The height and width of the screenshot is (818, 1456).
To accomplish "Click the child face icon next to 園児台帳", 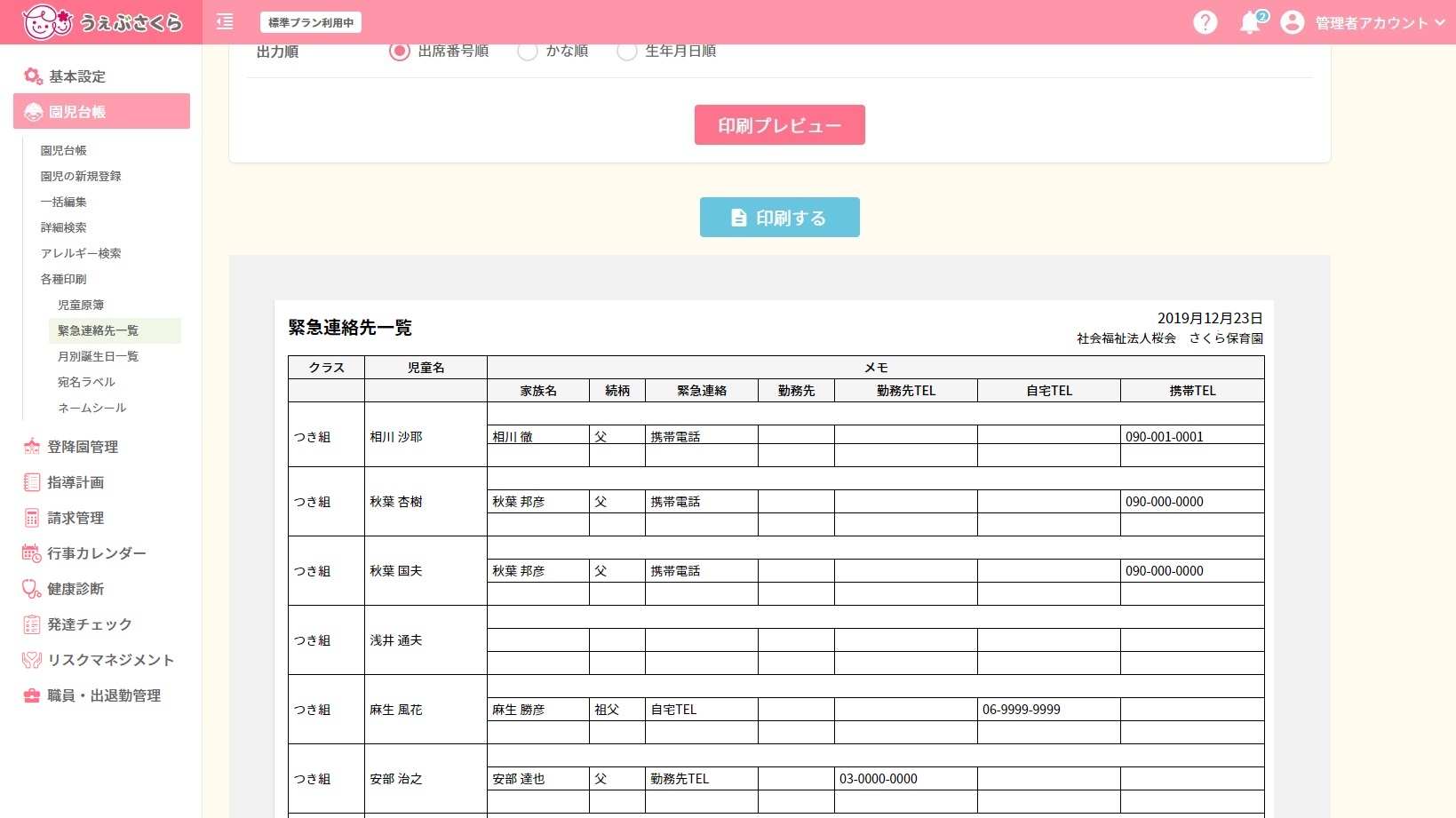I will tap(34, 112).
